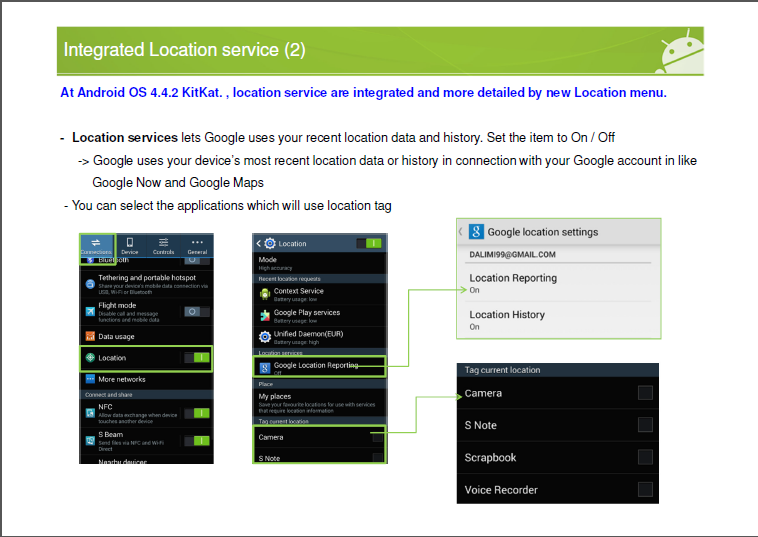
Task: Click Google icon in Google location settings header
Action: (476, 232)
